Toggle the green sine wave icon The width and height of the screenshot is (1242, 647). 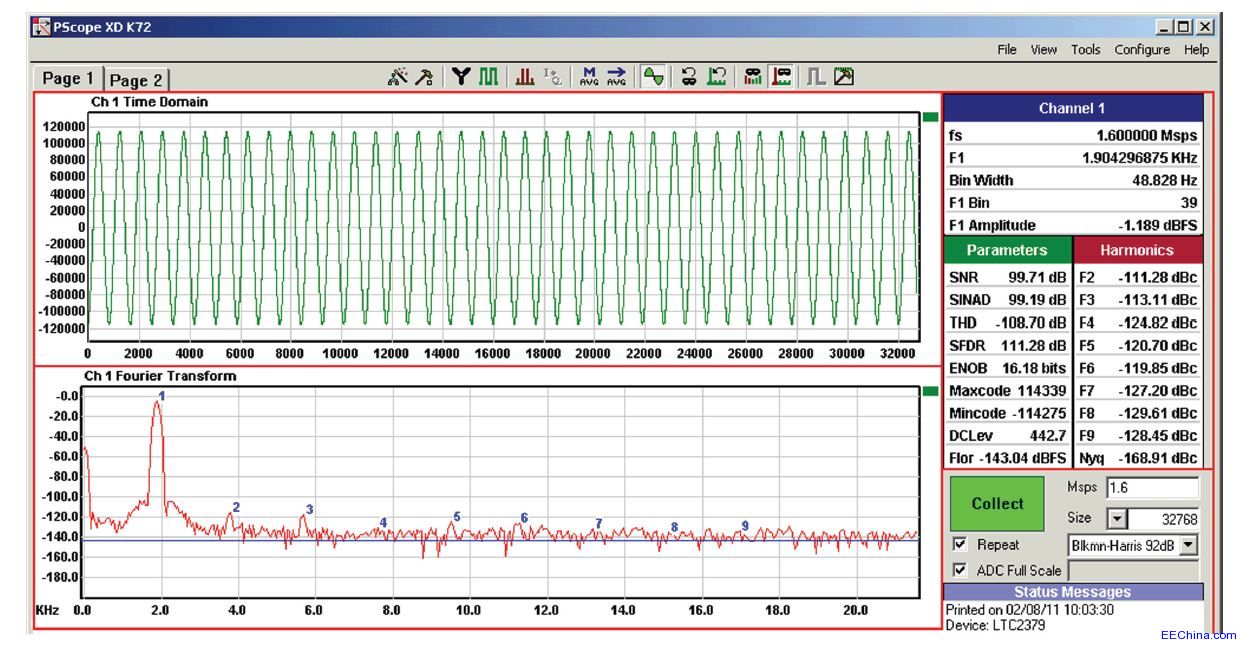[654, 77]
